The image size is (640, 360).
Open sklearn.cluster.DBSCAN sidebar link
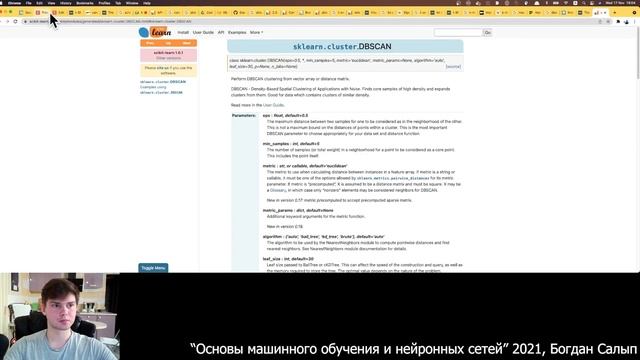click(x=163, y=82)
